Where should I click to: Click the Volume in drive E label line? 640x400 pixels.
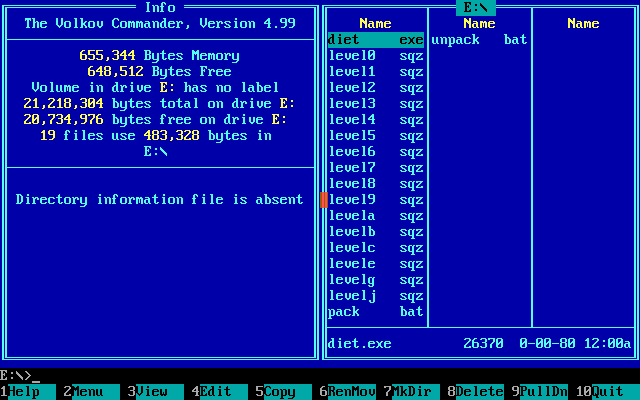(156, 87)
